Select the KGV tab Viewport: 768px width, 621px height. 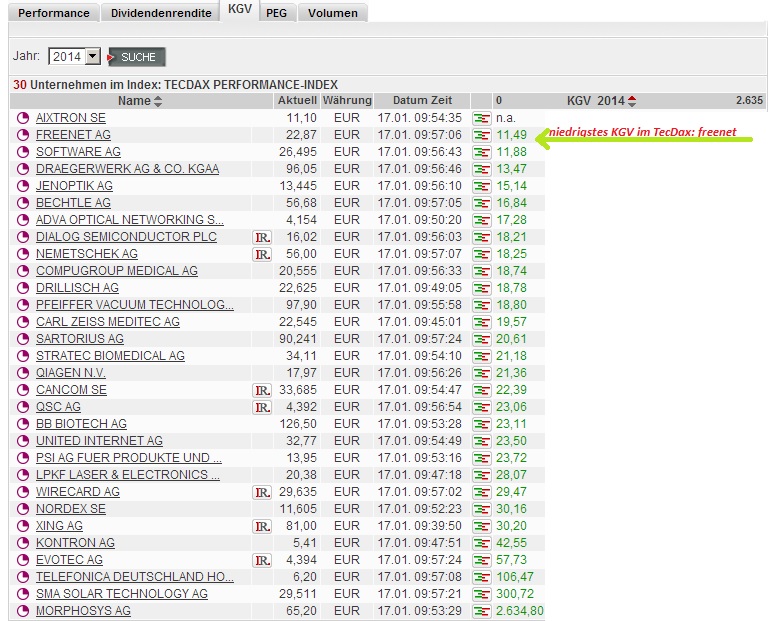coord(240,10)
